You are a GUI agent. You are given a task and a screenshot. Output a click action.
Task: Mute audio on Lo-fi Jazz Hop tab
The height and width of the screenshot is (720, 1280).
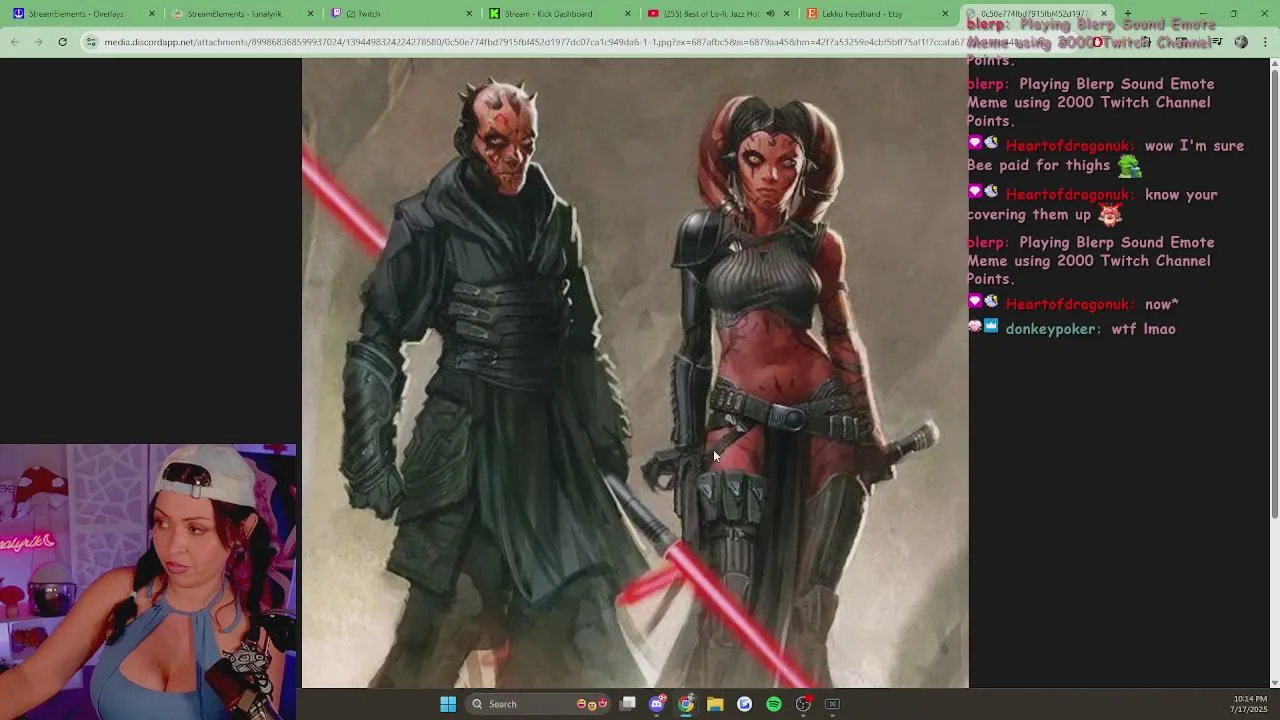pos(770,14)
